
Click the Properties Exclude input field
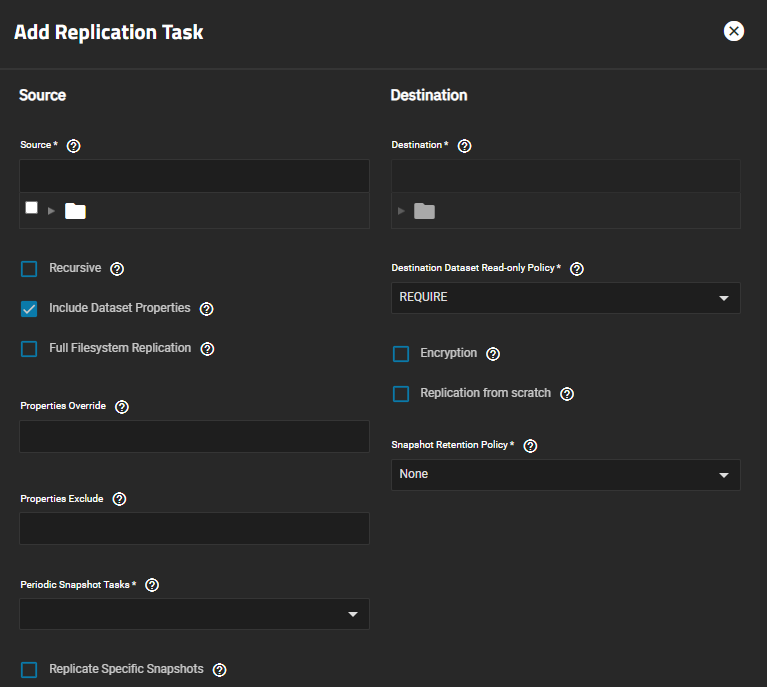tap(194, 528)
